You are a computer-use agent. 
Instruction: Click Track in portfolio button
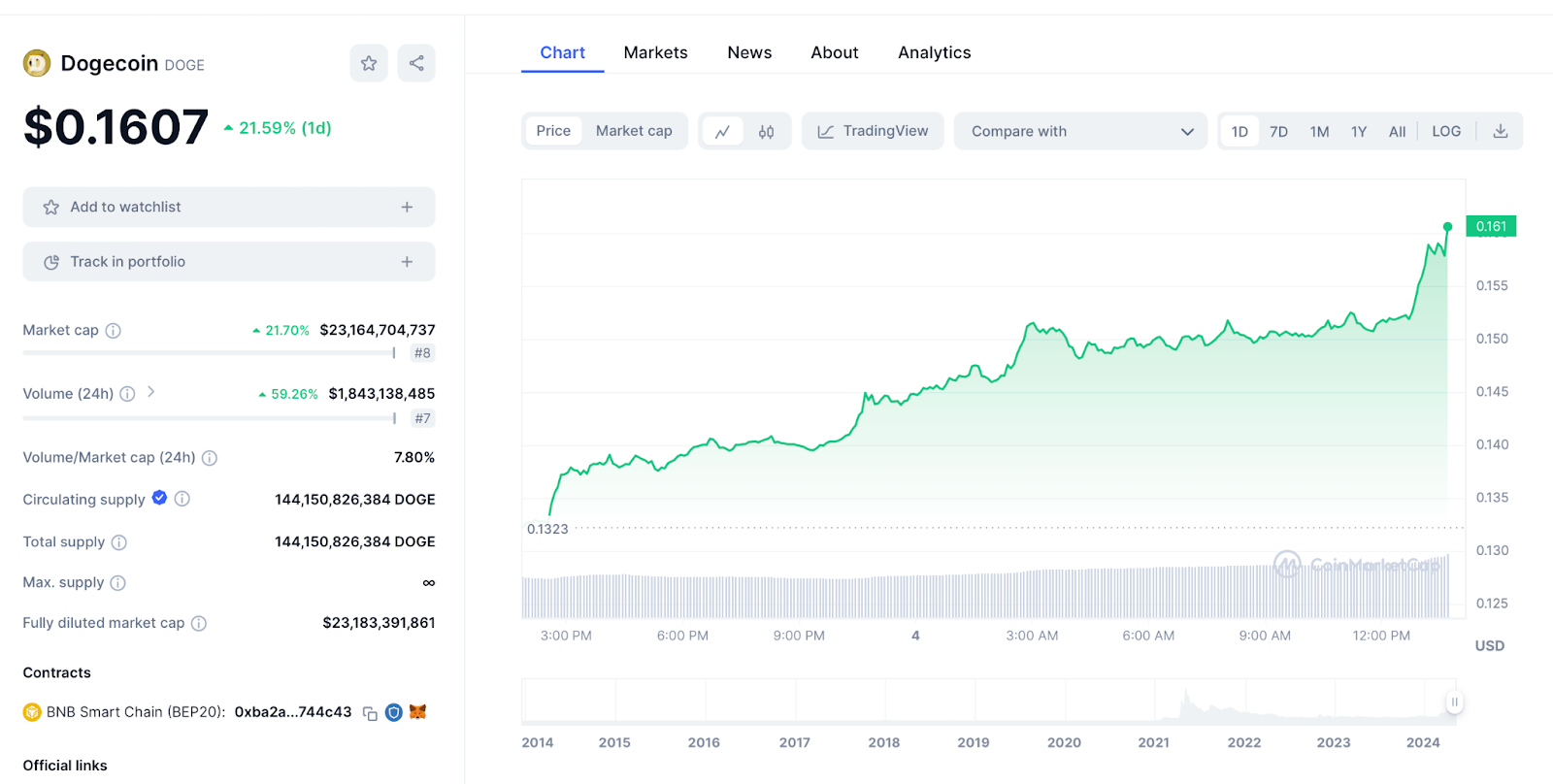tap(229, 262)
